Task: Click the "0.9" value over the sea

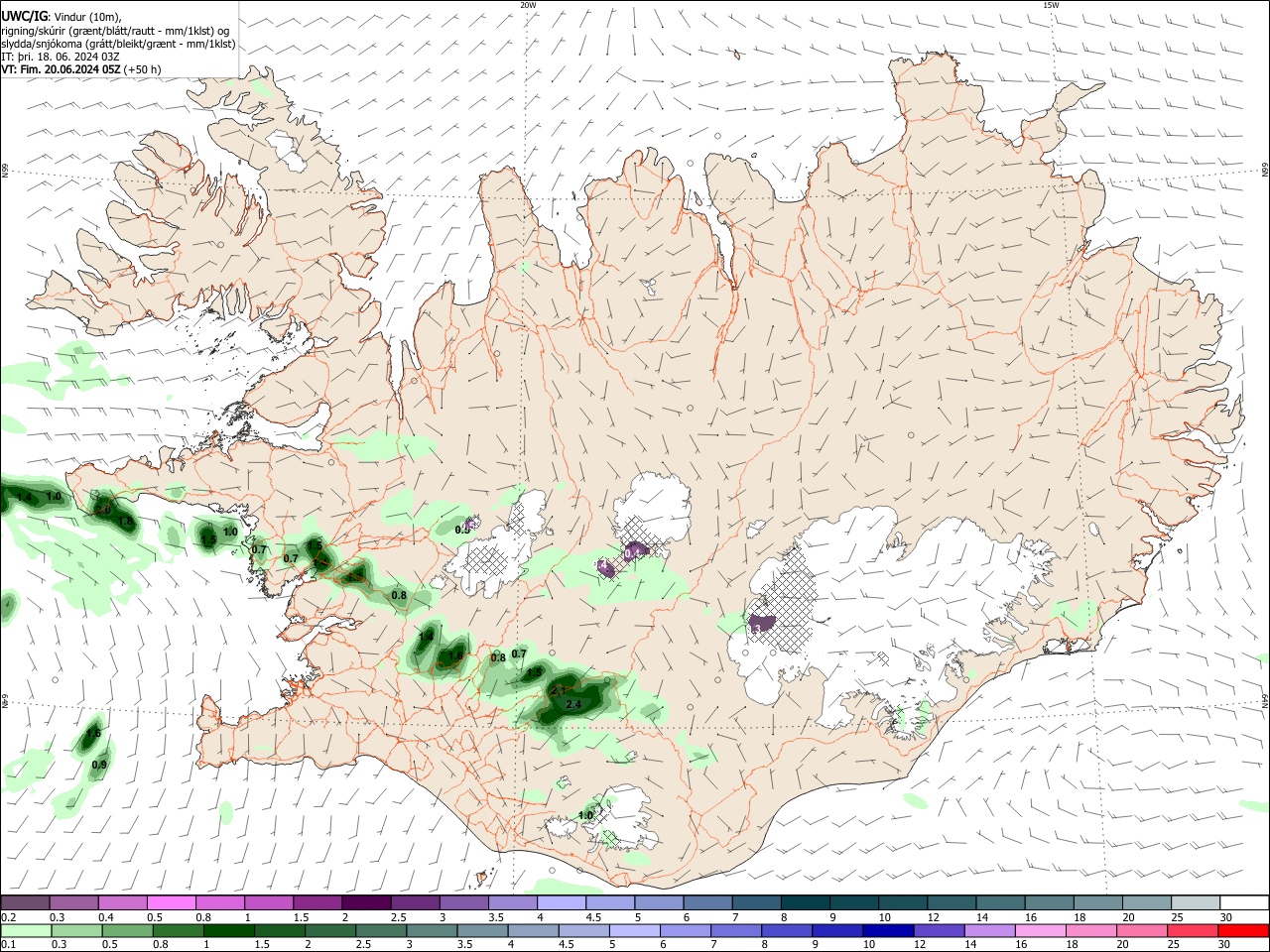Action: click(x=99, y=765)
